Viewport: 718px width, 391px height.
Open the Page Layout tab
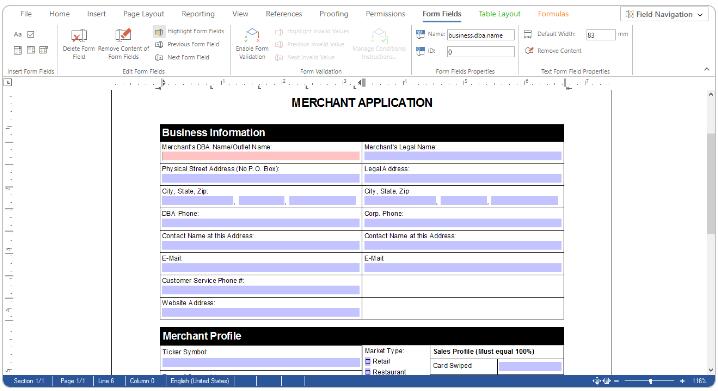(143, 14)
